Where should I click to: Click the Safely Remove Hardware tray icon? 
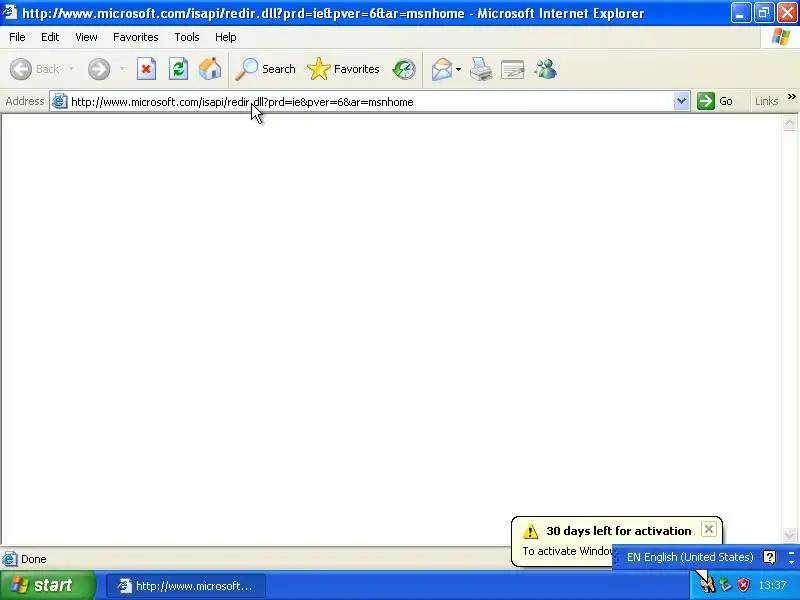point(726,585)
